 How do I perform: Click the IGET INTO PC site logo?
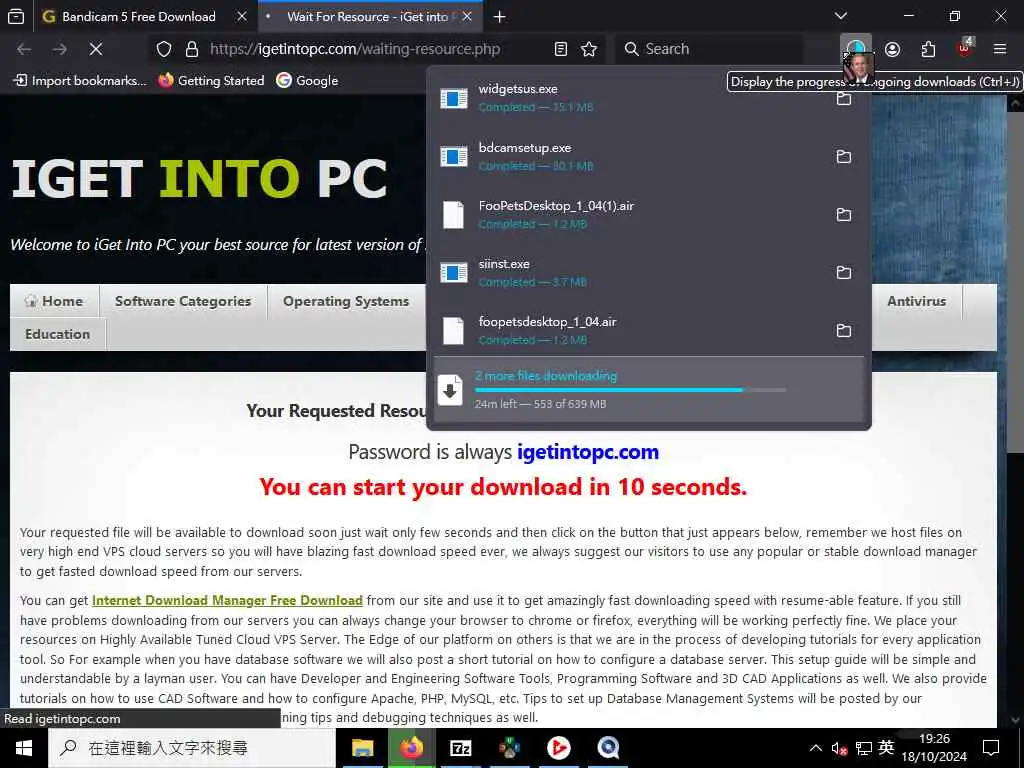[199, 178]
